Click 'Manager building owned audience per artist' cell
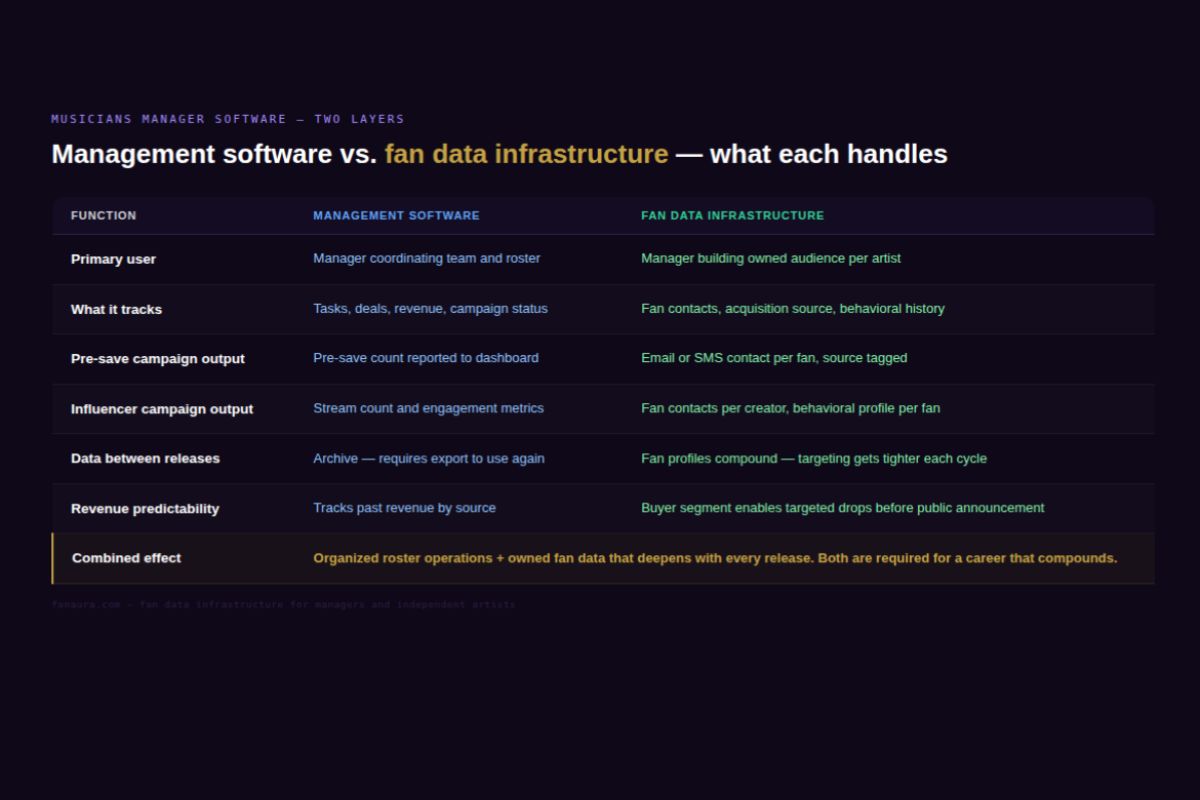Image resolution: width=1200 pixels, height=800 pixels. tap(770, 258)
